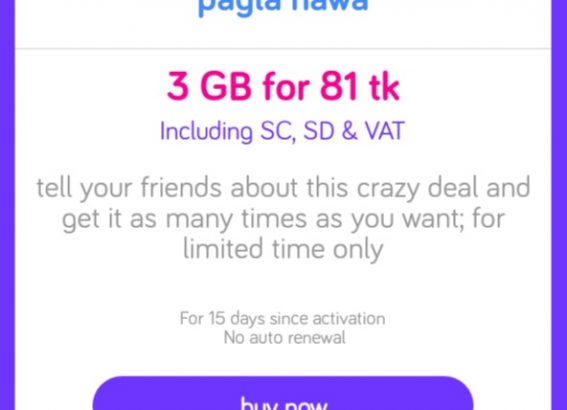Tap the 3 GB amount in the pink heading
The width and height of the screenshot is (567, 410).
tap(209, 86)
